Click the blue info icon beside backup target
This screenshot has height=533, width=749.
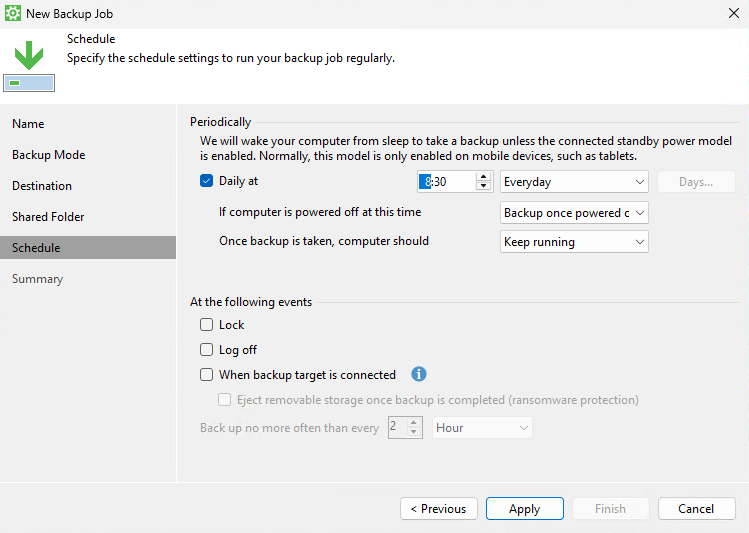coord(419,375)
